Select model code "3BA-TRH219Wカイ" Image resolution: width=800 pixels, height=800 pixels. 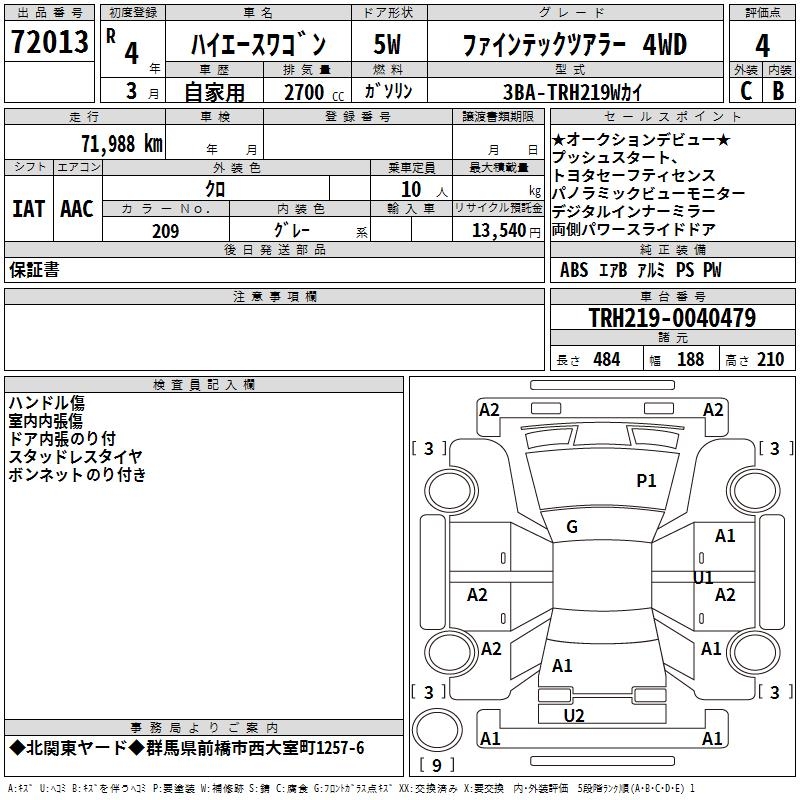[x=572, y=92]
